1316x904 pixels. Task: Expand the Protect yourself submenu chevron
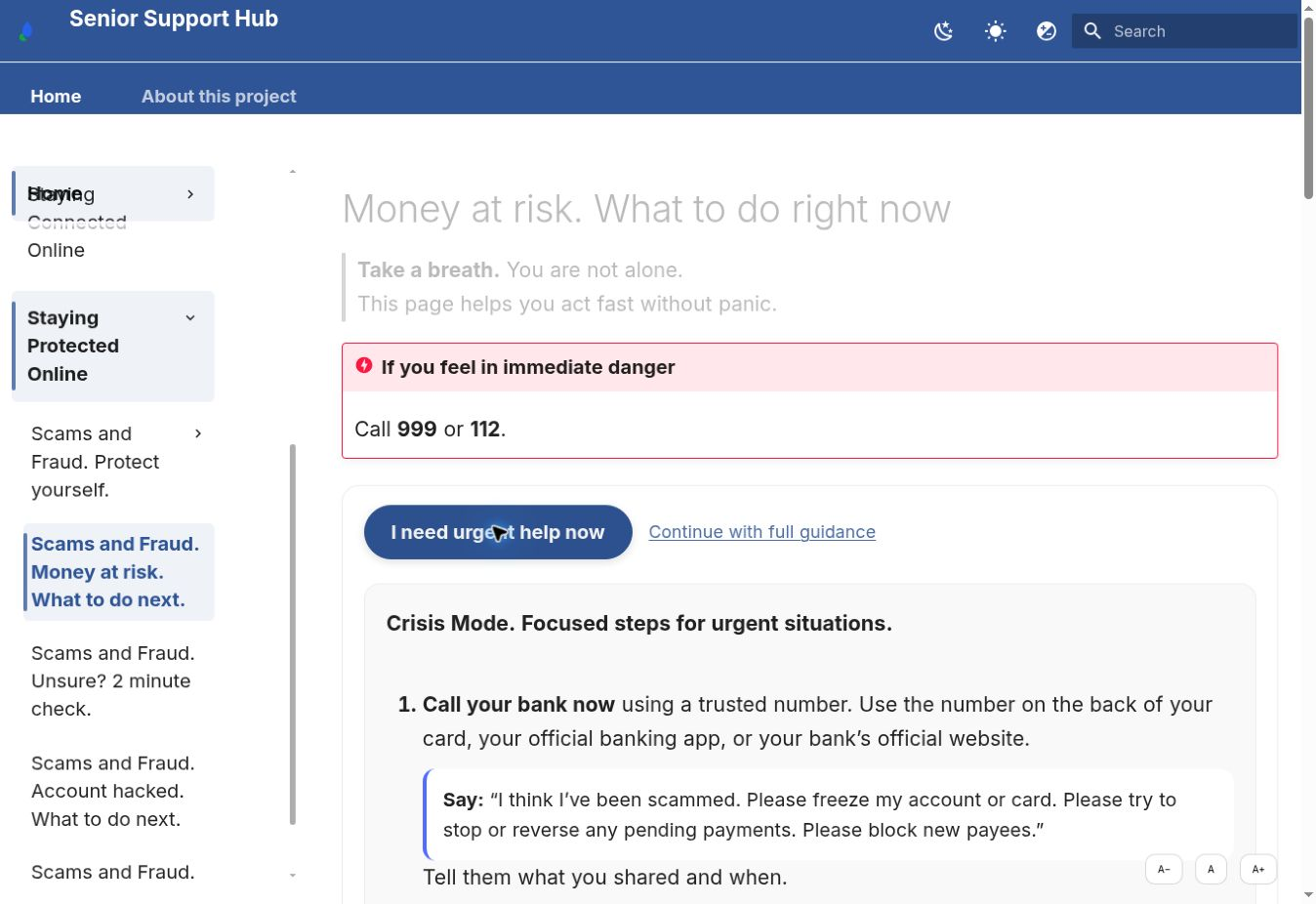click(x=198, y=433)
